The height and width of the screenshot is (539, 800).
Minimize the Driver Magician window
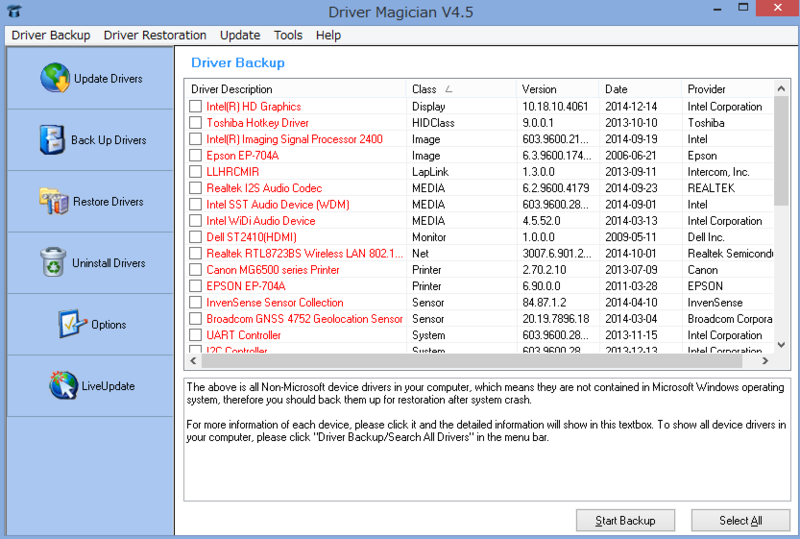(x=717, y=9)
